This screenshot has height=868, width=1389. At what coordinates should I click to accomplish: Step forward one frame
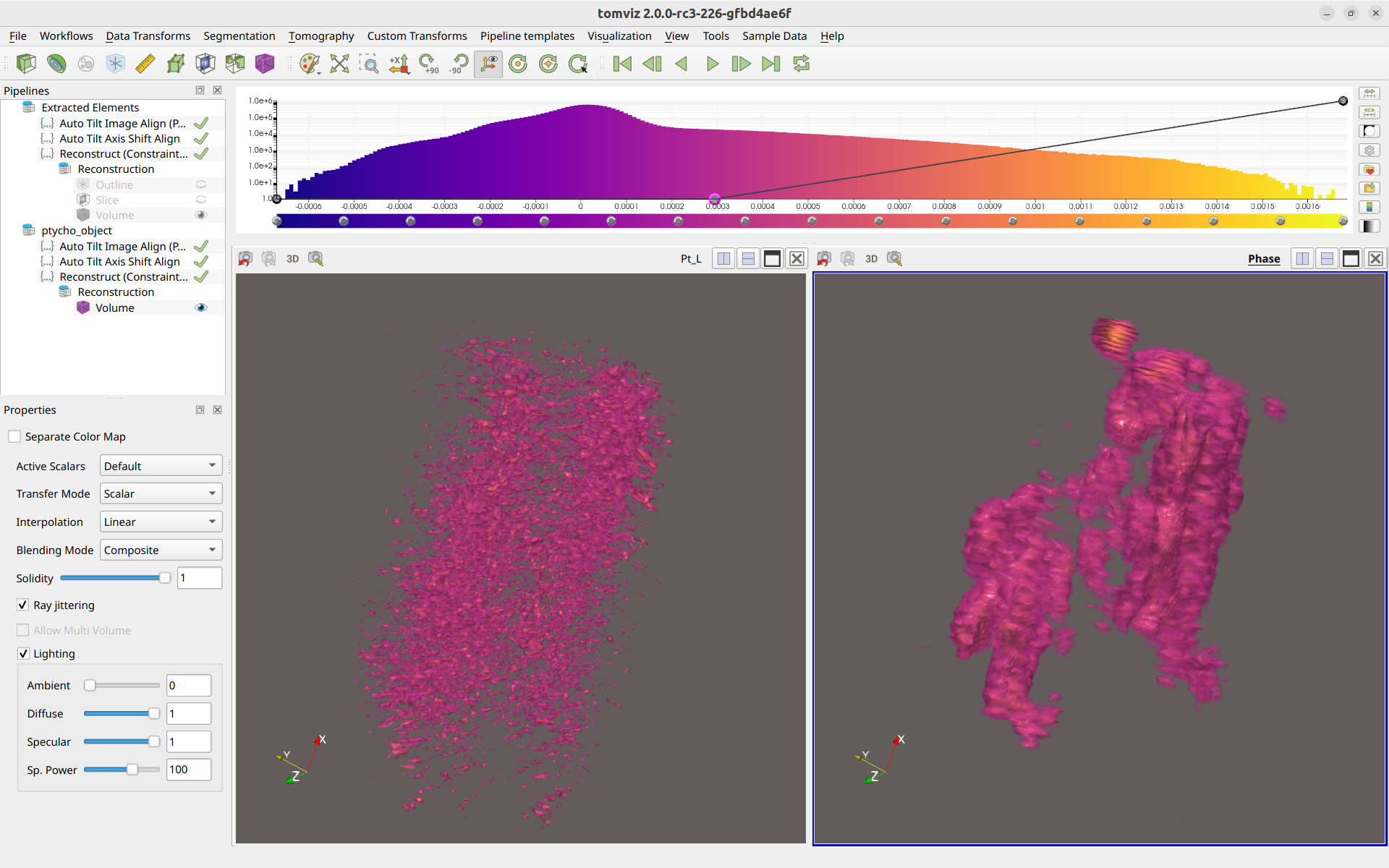741,64
